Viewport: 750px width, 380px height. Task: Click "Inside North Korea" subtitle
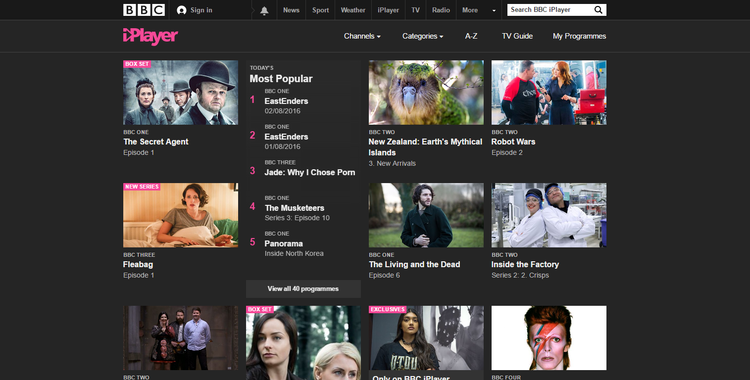(x=294, y=254)
